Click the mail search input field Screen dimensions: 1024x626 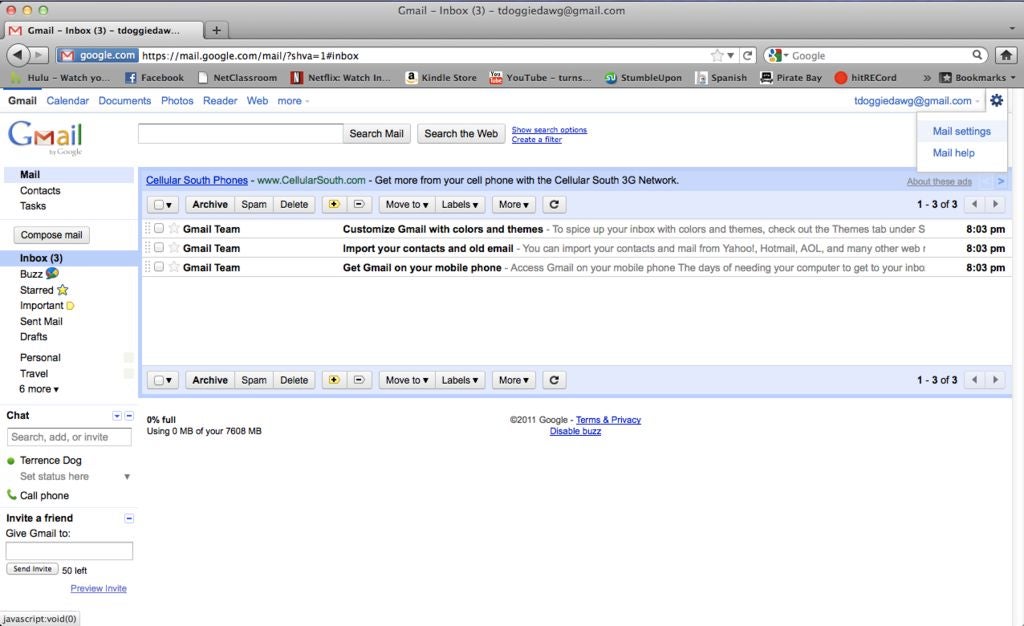(x=240, y=134)
